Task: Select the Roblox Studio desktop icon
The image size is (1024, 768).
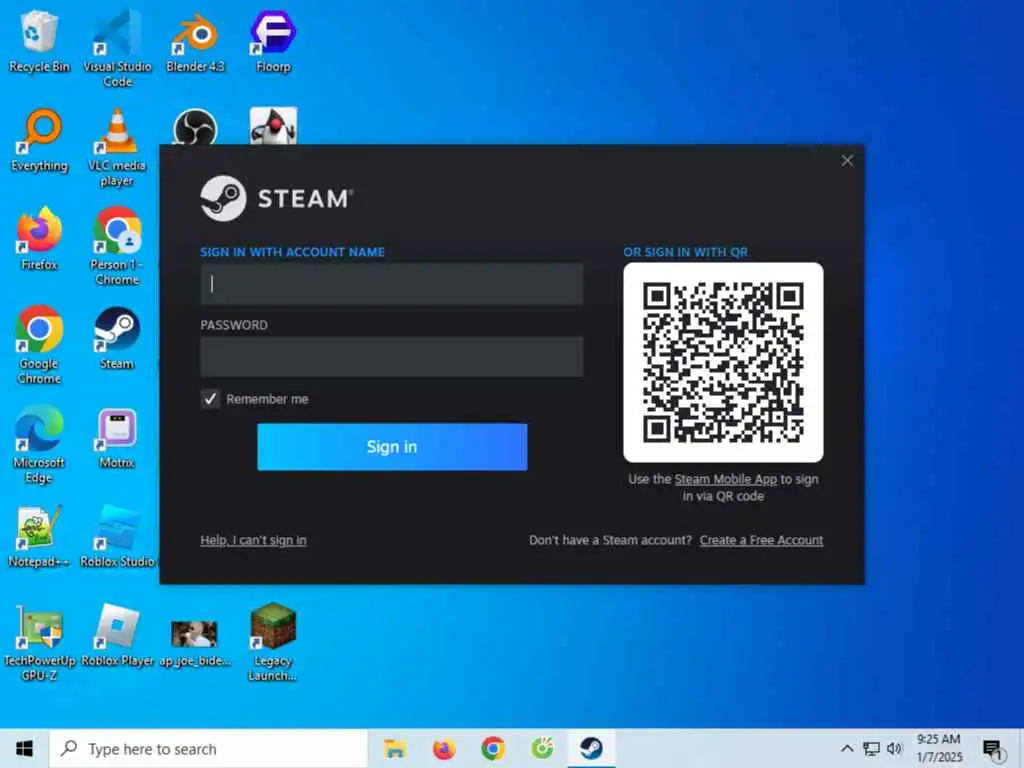Action: [118, 537]
